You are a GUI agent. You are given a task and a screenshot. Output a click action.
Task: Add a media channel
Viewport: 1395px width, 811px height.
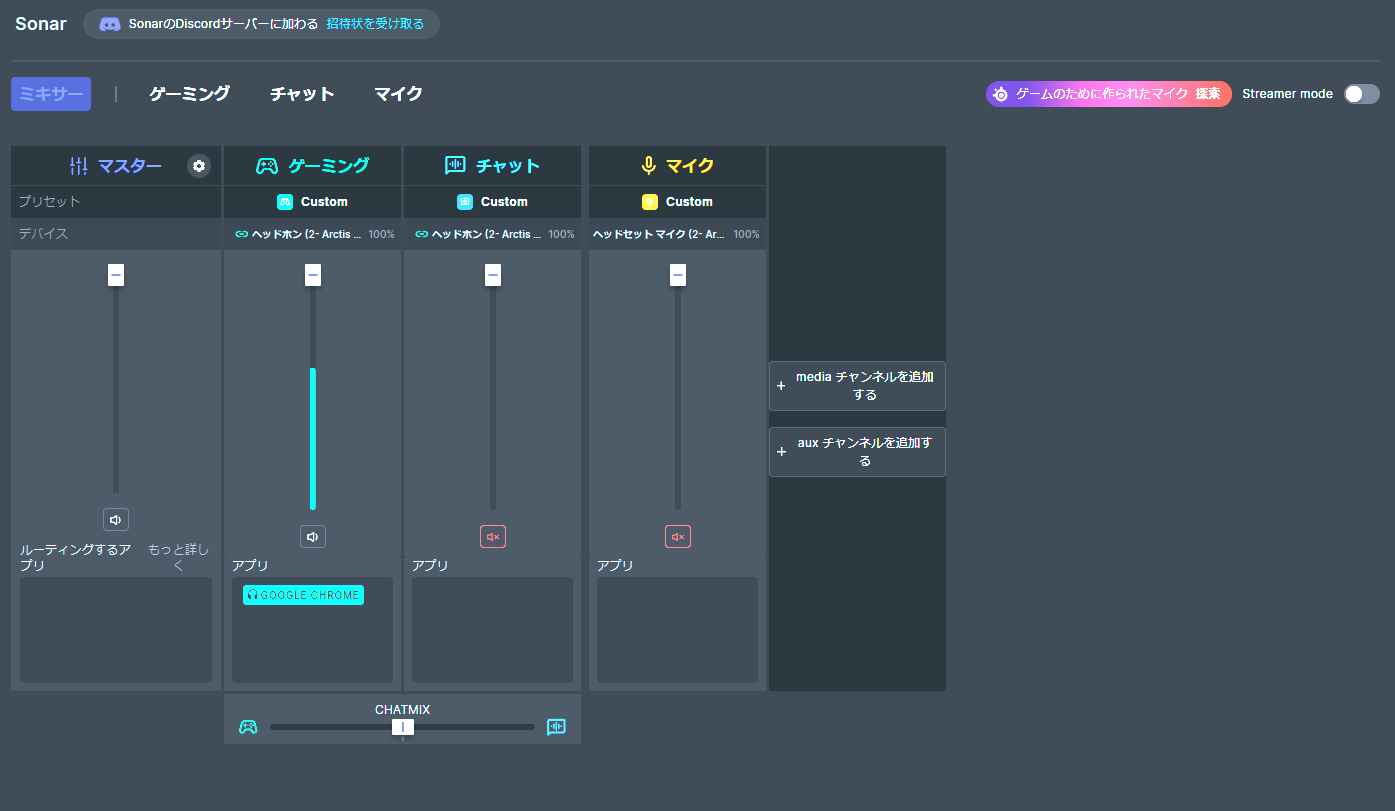point(857,386)
